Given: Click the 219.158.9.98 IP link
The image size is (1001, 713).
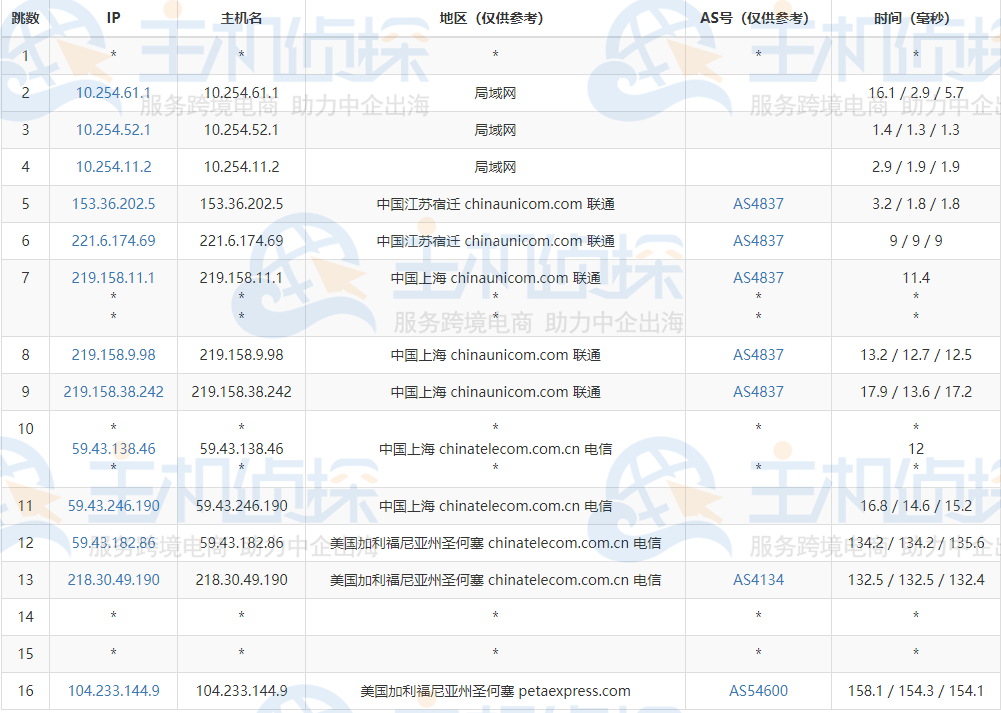Looking at the screenshot, I should (x=113, y=354).
